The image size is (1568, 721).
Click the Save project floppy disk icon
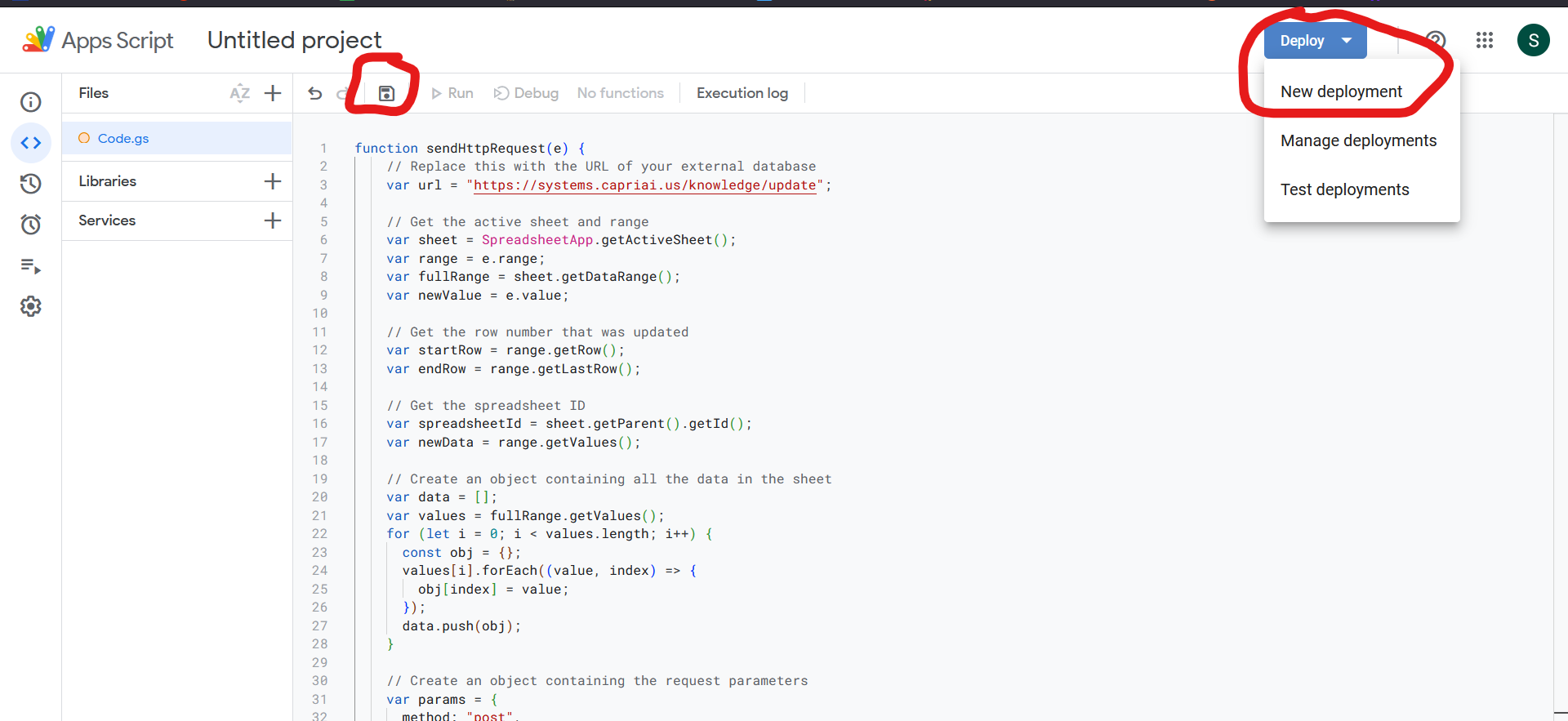[386, 93]
